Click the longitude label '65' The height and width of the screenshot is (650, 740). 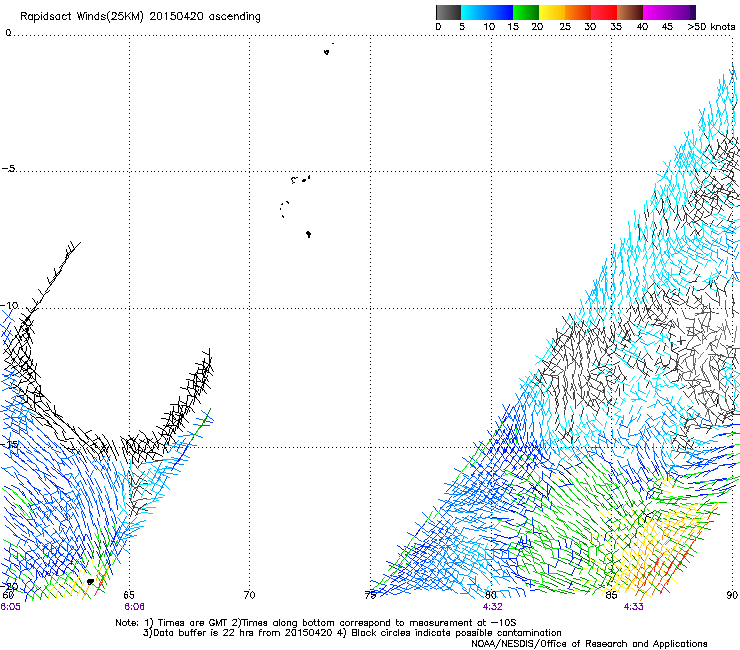coord(129,595)
